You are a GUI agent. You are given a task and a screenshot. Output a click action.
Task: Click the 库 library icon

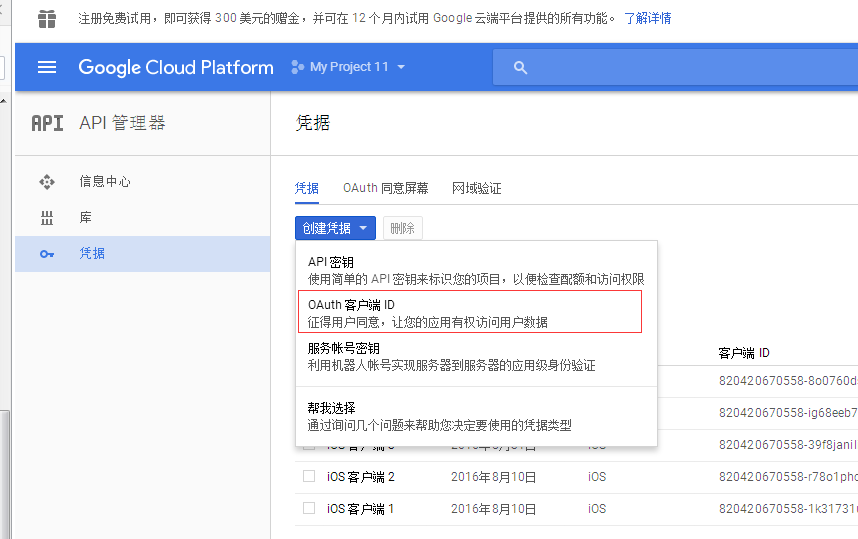[x=47, y=218]
